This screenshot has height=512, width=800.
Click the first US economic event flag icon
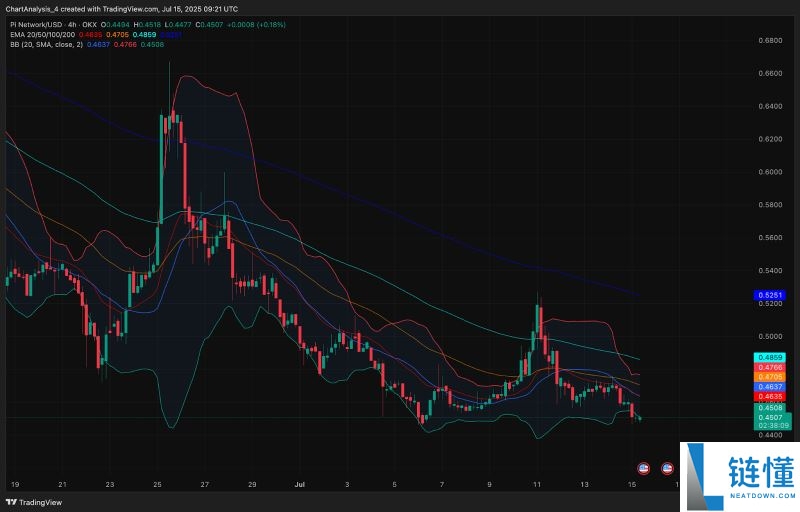pyautogui.click(x=645, y=468)
